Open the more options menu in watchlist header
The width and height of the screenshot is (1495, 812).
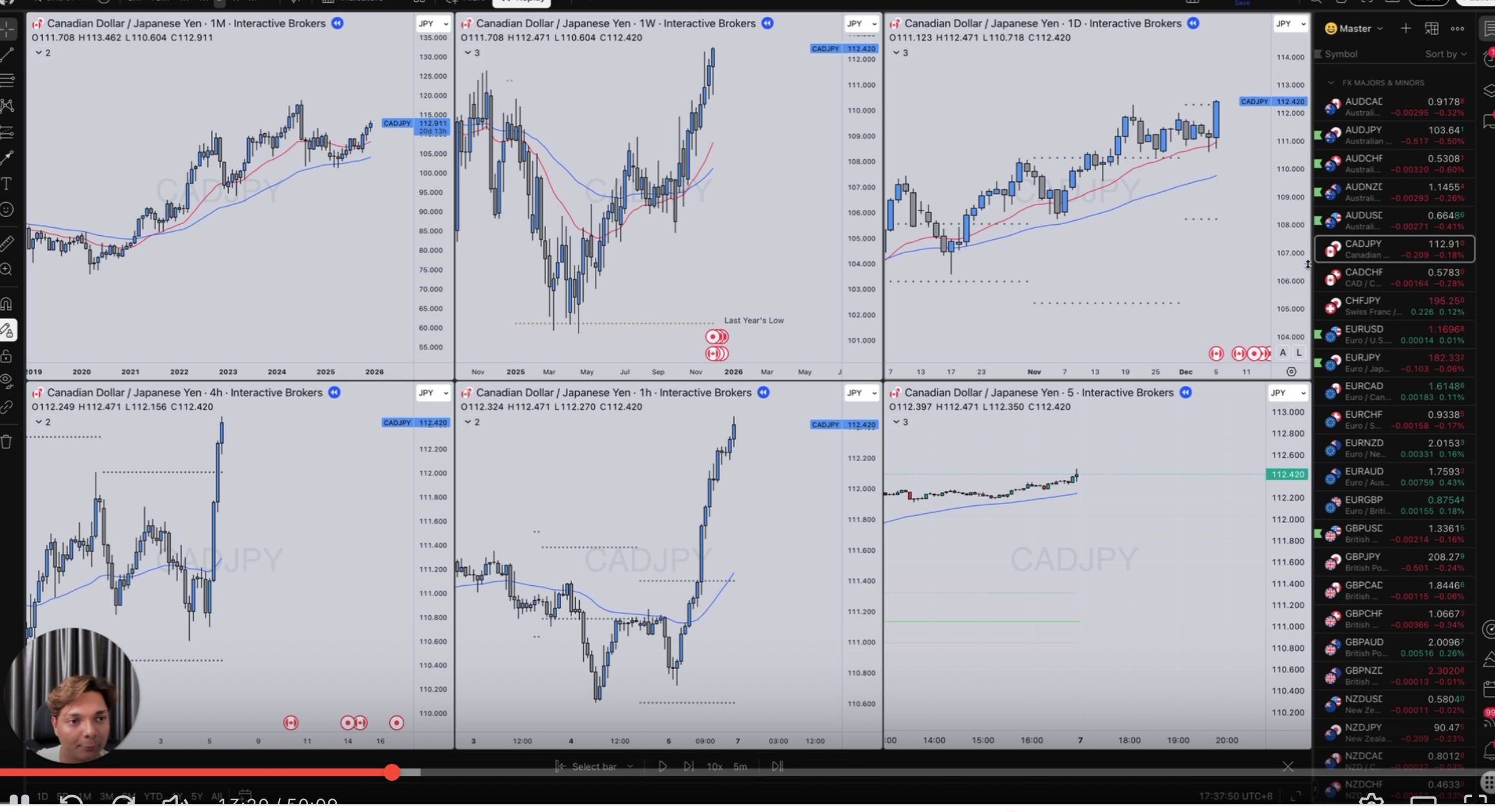(1458, 28)
